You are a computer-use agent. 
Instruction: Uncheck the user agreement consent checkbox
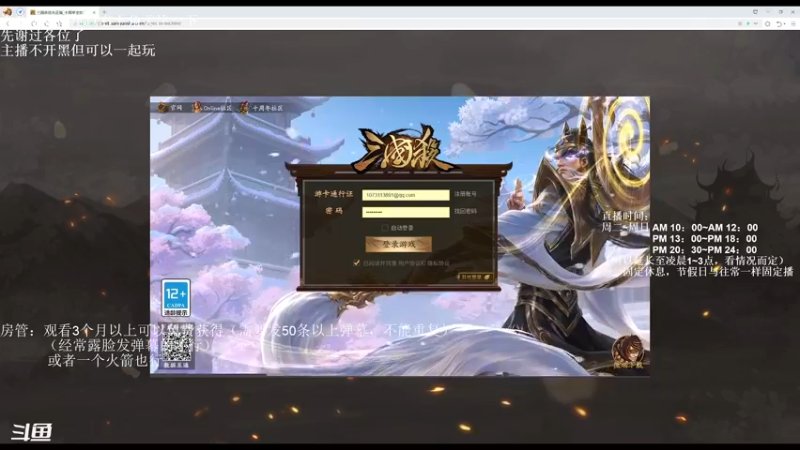coord(357,263)
